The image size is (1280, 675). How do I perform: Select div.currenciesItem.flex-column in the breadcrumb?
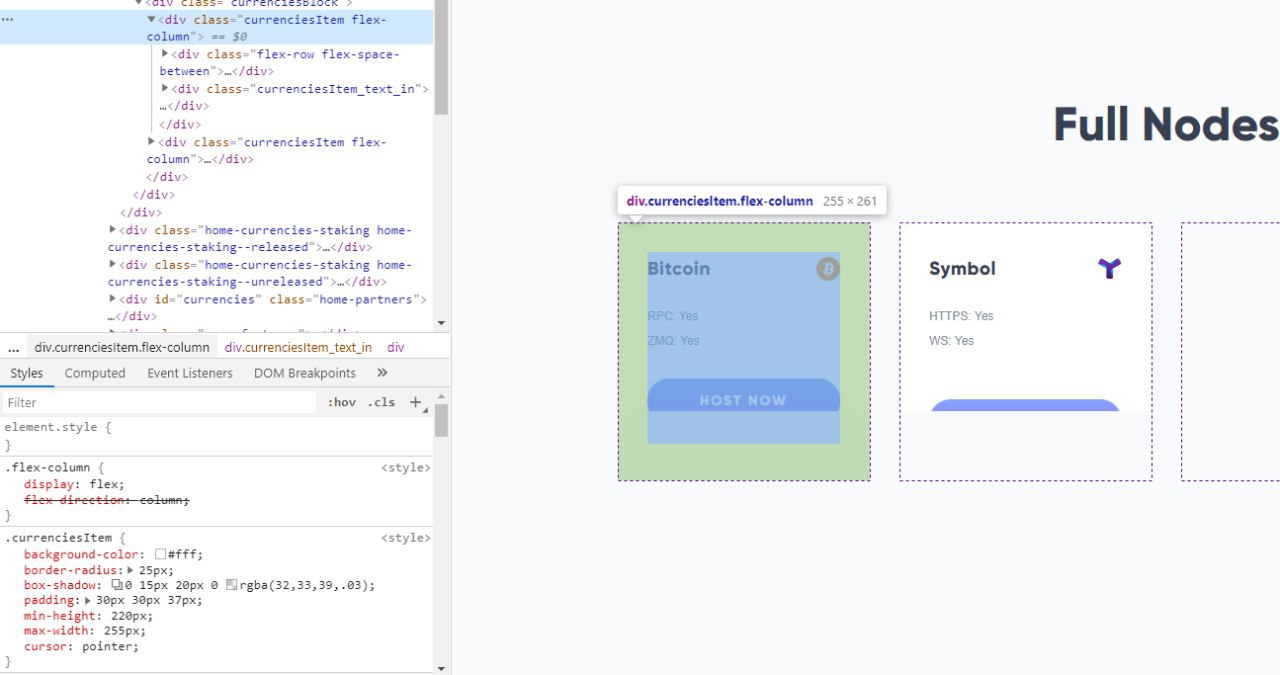[x=122, y=347]
